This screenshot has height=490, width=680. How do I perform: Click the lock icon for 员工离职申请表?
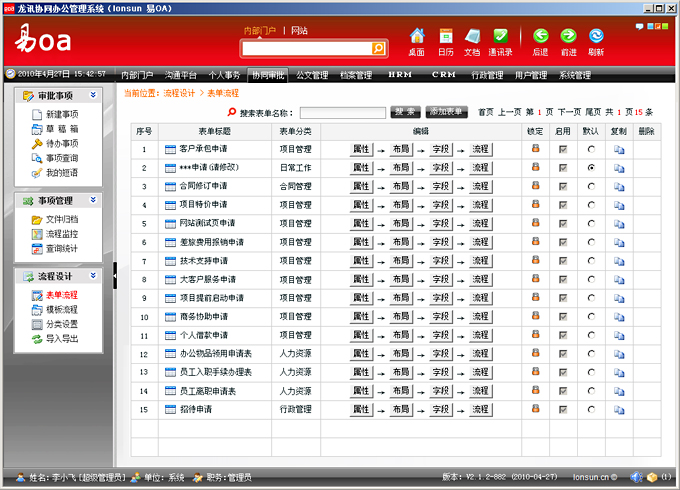point(536,390)
